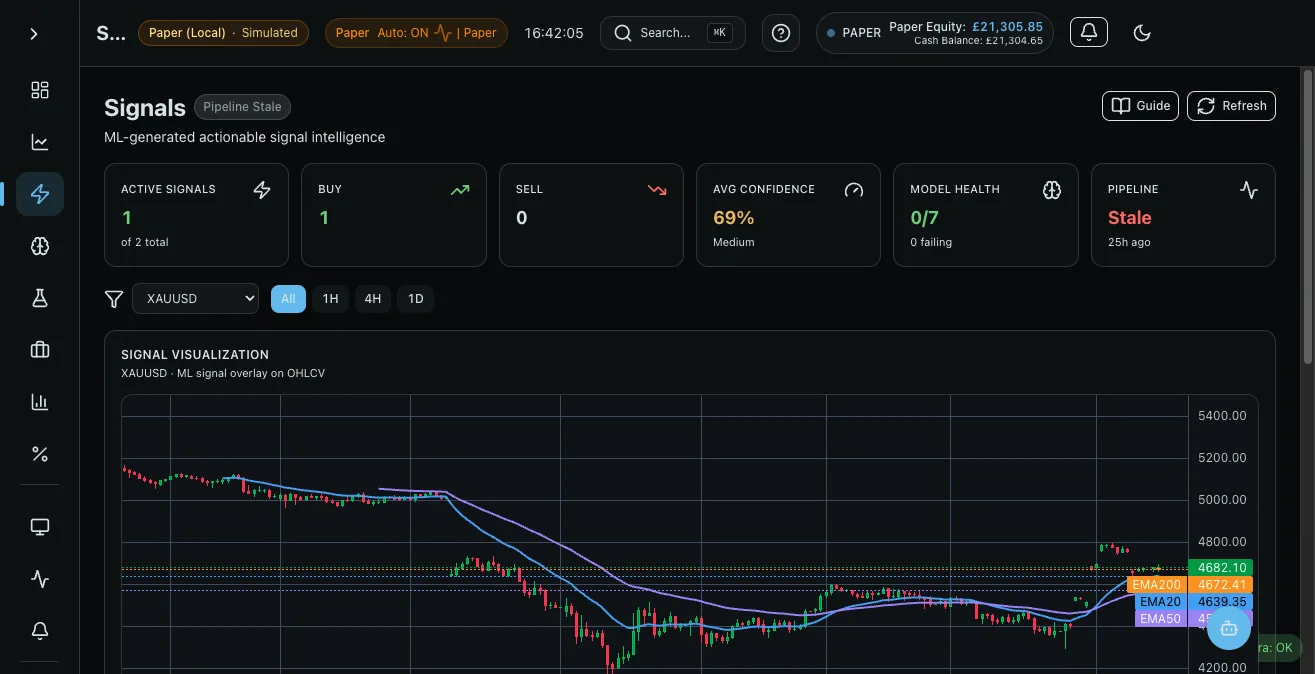
Task: Click the Signal Visualization heading
Action: 195,354
